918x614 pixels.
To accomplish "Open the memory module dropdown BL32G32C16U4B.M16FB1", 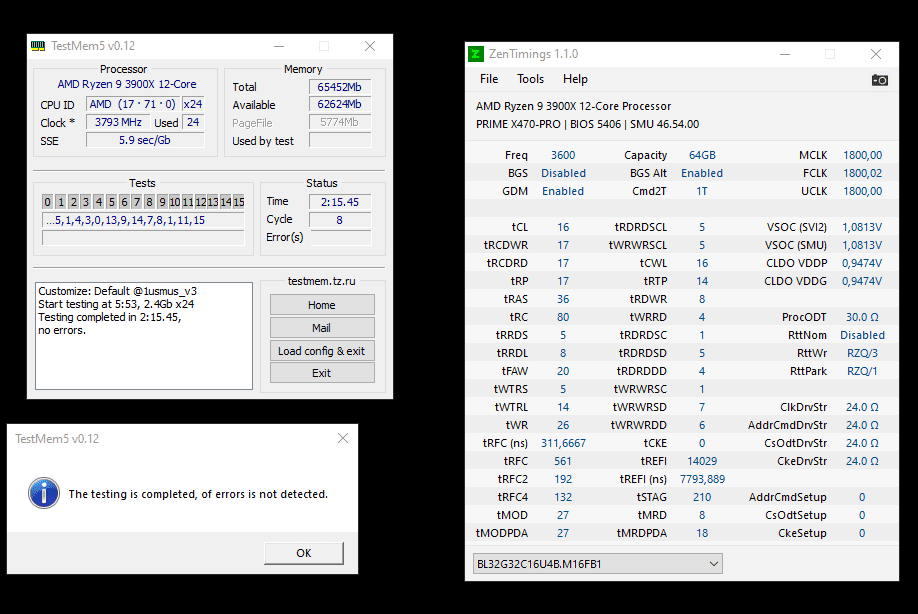I will (x=597, y=564).
